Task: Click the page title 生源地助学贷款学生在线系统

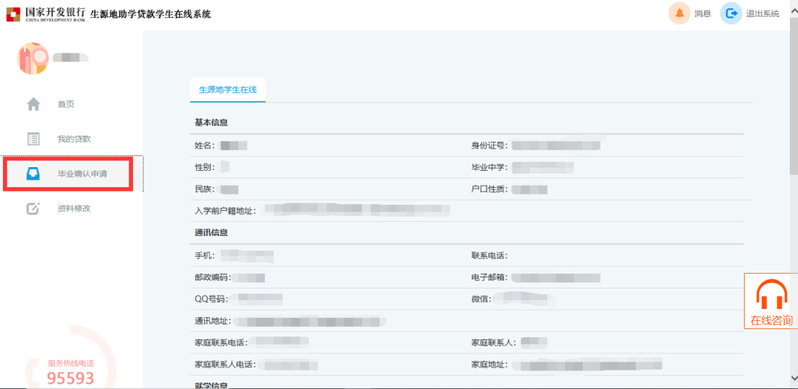Action: (150, 14)
